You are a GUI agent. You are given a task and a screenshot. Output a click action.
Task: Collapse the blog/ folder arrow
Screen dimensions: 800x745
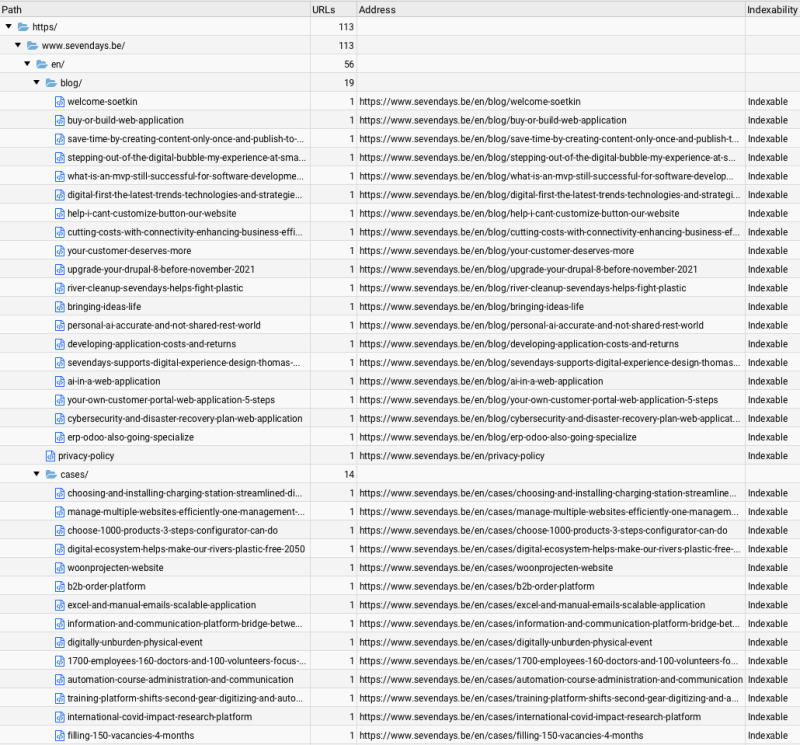point(37,82)
